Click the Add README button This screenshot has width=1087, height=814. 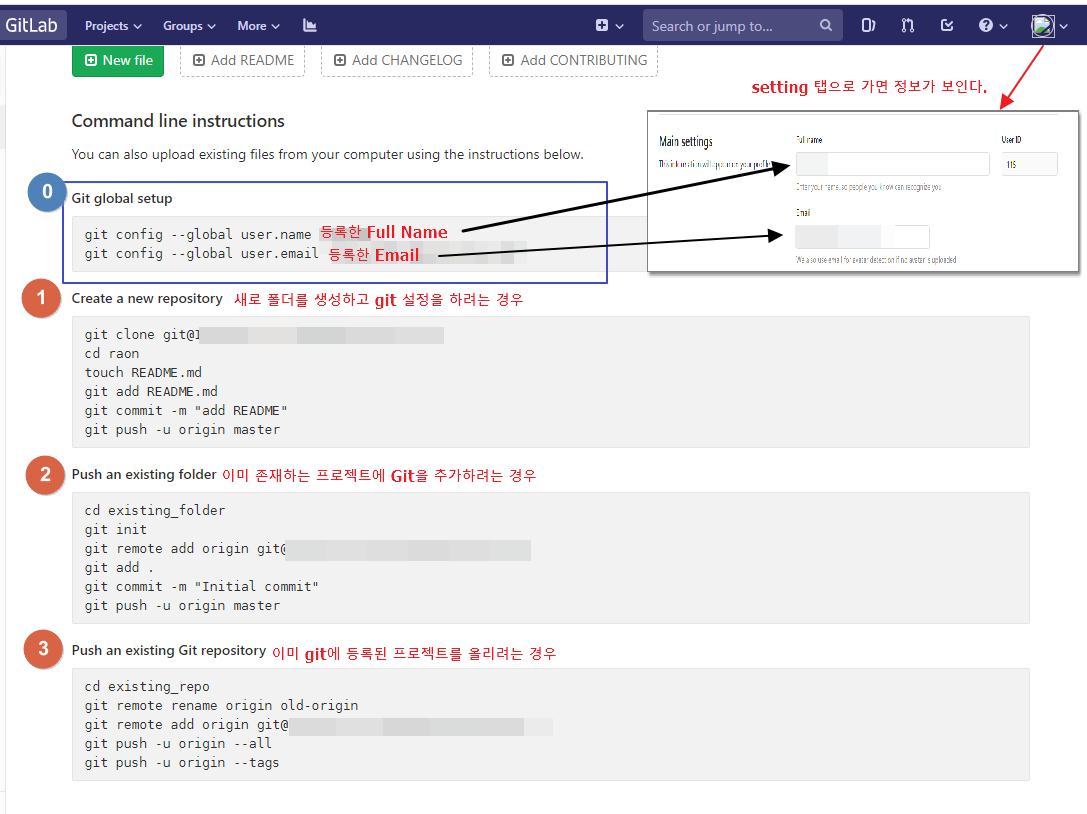pyautogui.click(x=243, y=60)
